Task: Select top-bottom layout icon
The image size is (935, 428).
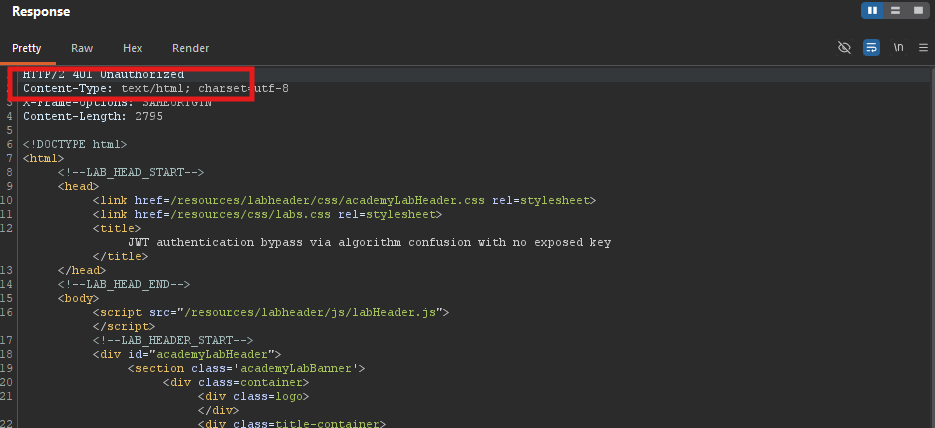Action: coord(895,11)
